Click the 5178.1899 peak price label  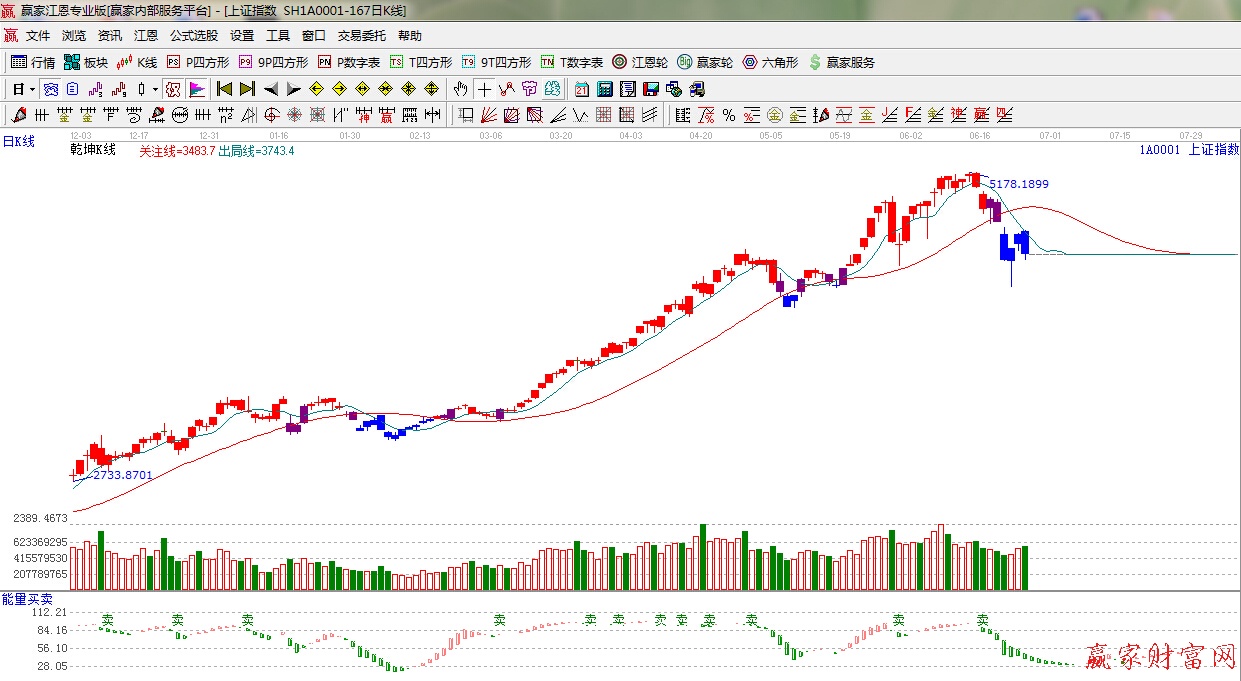1018,184
